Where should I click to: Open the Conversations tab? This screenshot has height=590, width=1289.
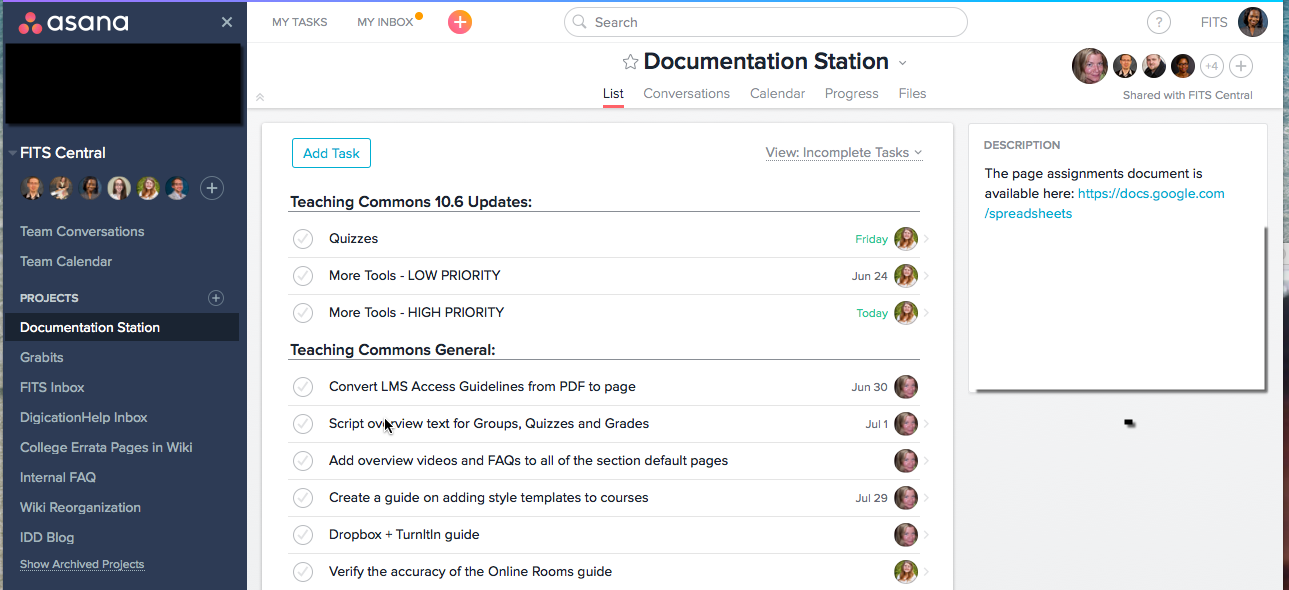[x=686, y=94]
